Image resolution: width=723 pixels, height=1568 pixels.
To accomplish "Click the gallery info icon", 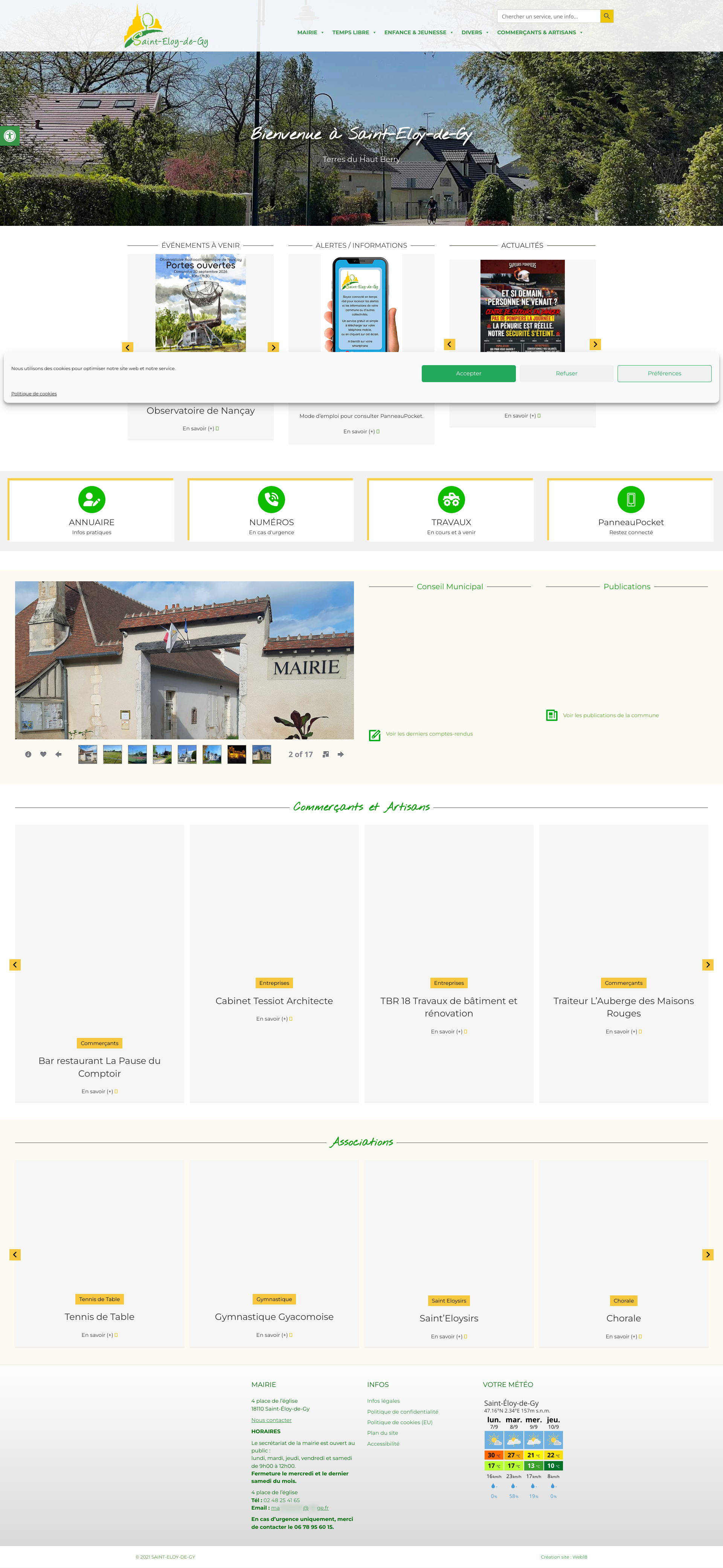I will (x=28, y=754).
